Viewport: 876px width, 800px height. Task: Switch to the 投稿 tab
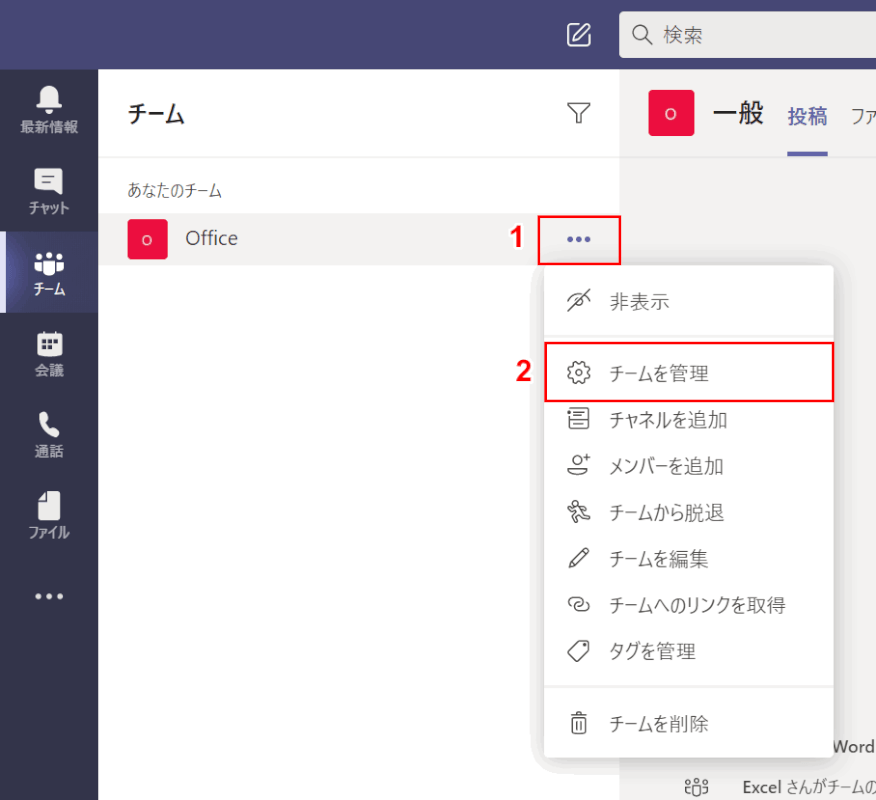(x=806, y=115)
